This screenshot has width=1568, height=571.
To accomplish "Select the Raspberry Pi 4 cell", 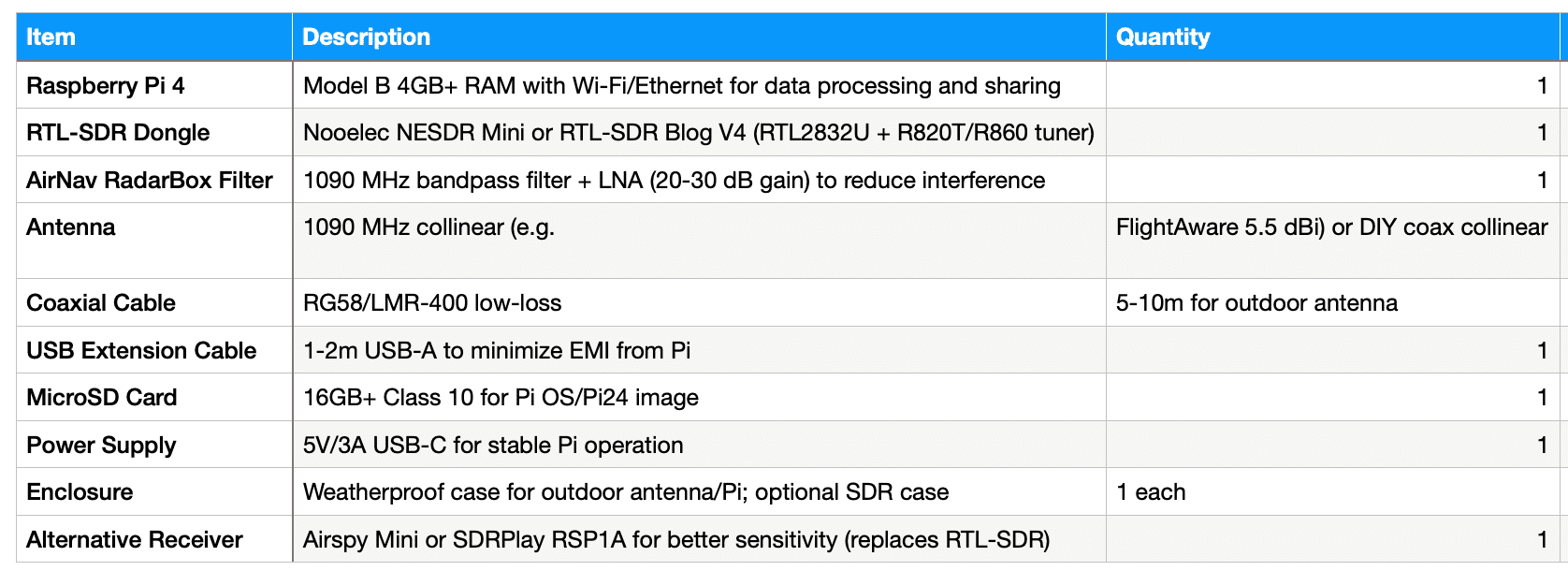I will pos(106,86).
